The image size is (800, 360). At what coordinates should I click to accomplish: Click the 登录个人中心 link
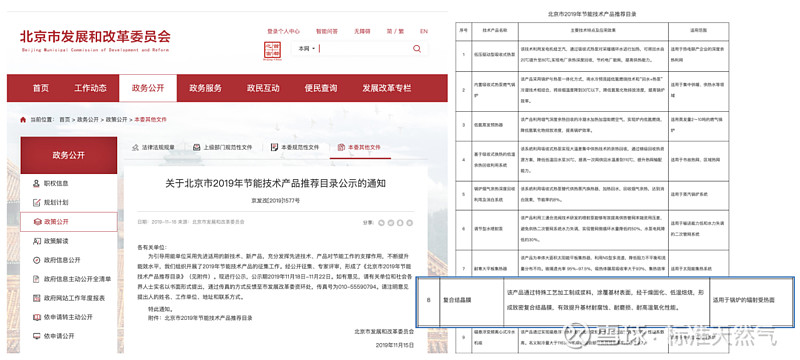[x=284, y=31]
